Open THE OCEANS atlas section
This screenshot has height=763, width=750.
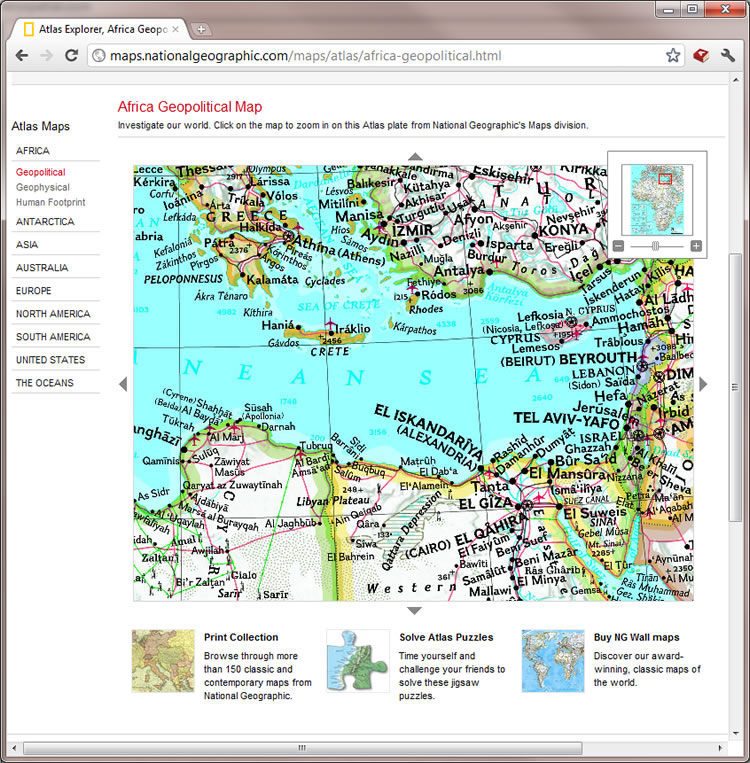45,383
